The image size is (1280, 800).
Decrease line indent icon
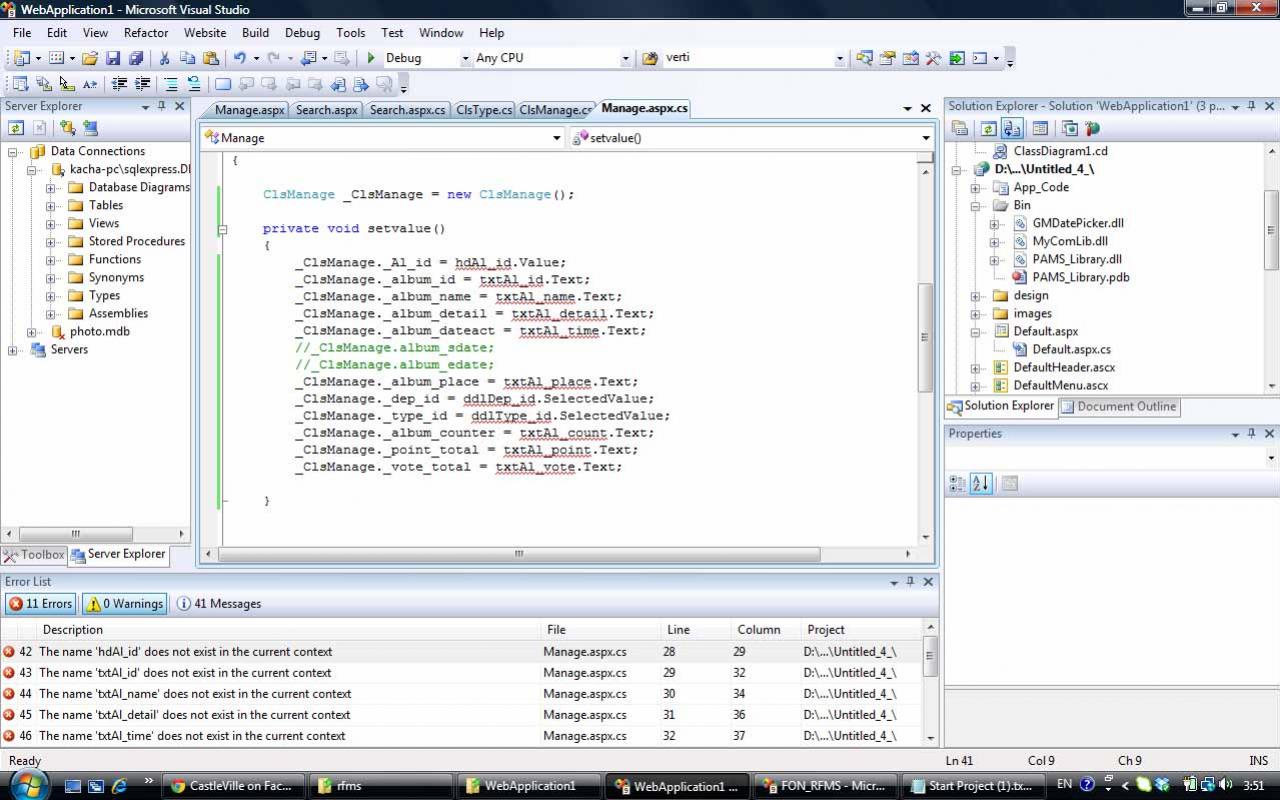point(119,84)
